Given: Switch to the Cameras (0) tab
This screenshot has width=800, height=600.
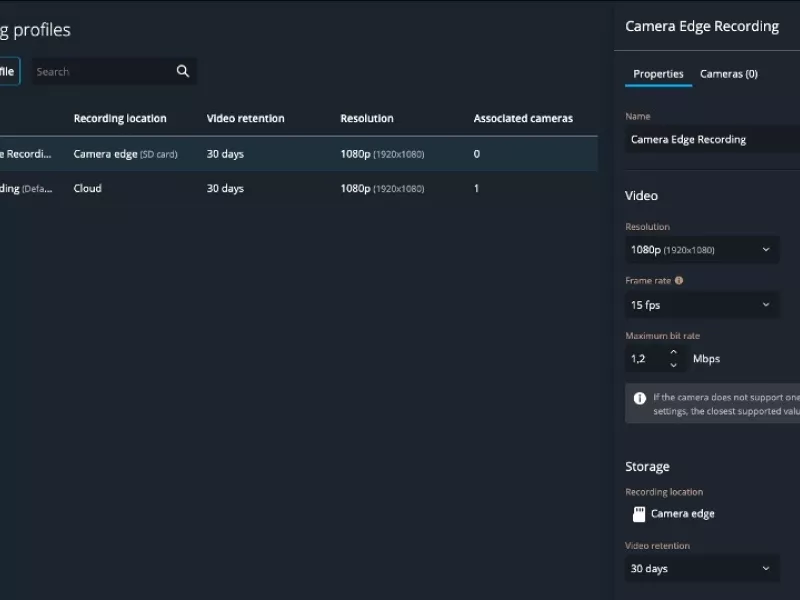Looking at the screenshot, I should tap(729, 74).
